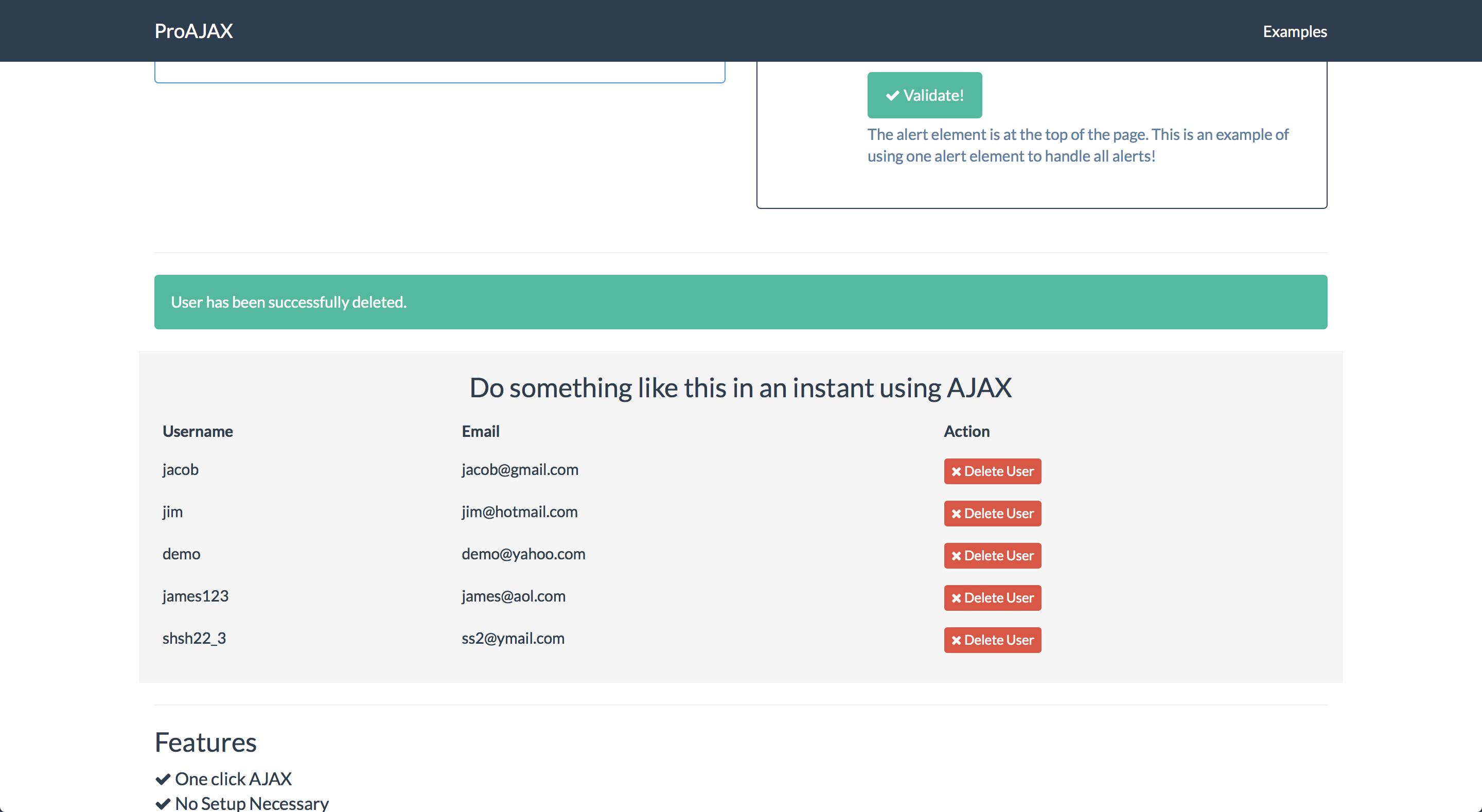Image resolution: width=1482 pixels, height=812 pixels.
Task: Select the ss2@ymail.com email cell
Action: (513, 638)
